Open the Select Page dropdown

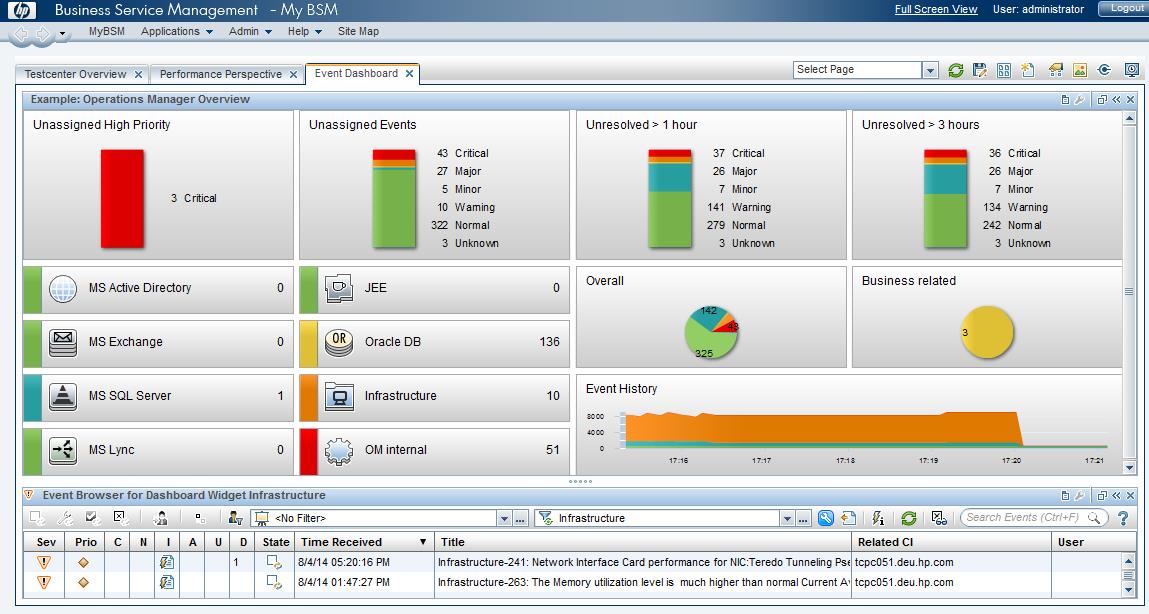[x=930, y=70]
